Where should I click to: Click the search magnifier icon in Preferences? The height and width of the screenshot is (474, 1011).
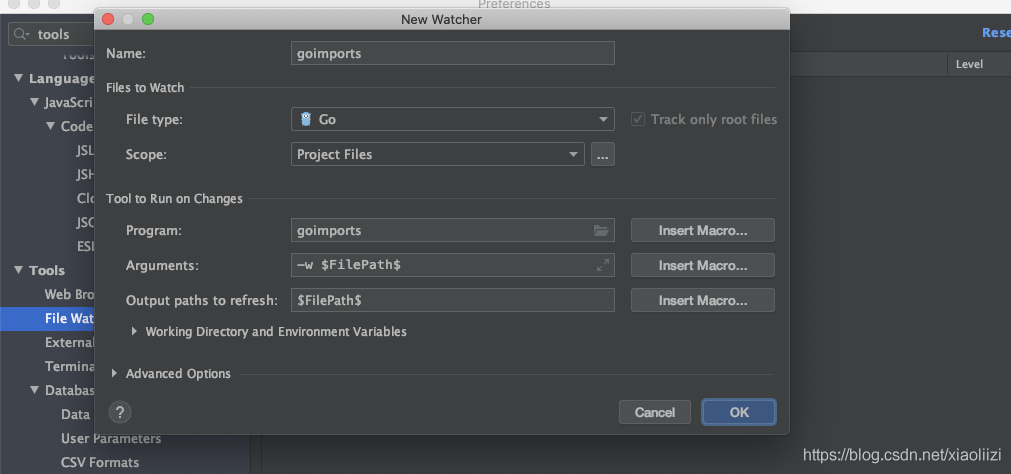coord(22,35)
